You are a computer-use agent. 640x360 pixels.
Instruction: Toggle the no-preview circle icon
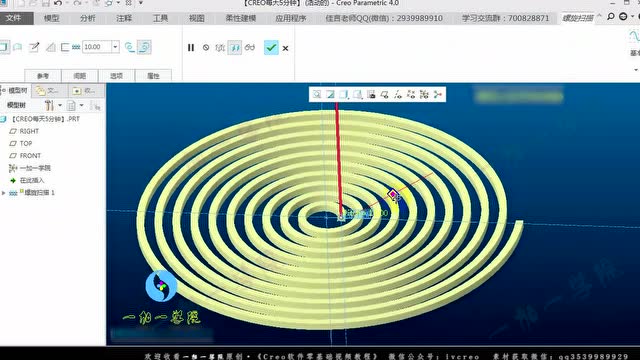click(x=206, y=48)
